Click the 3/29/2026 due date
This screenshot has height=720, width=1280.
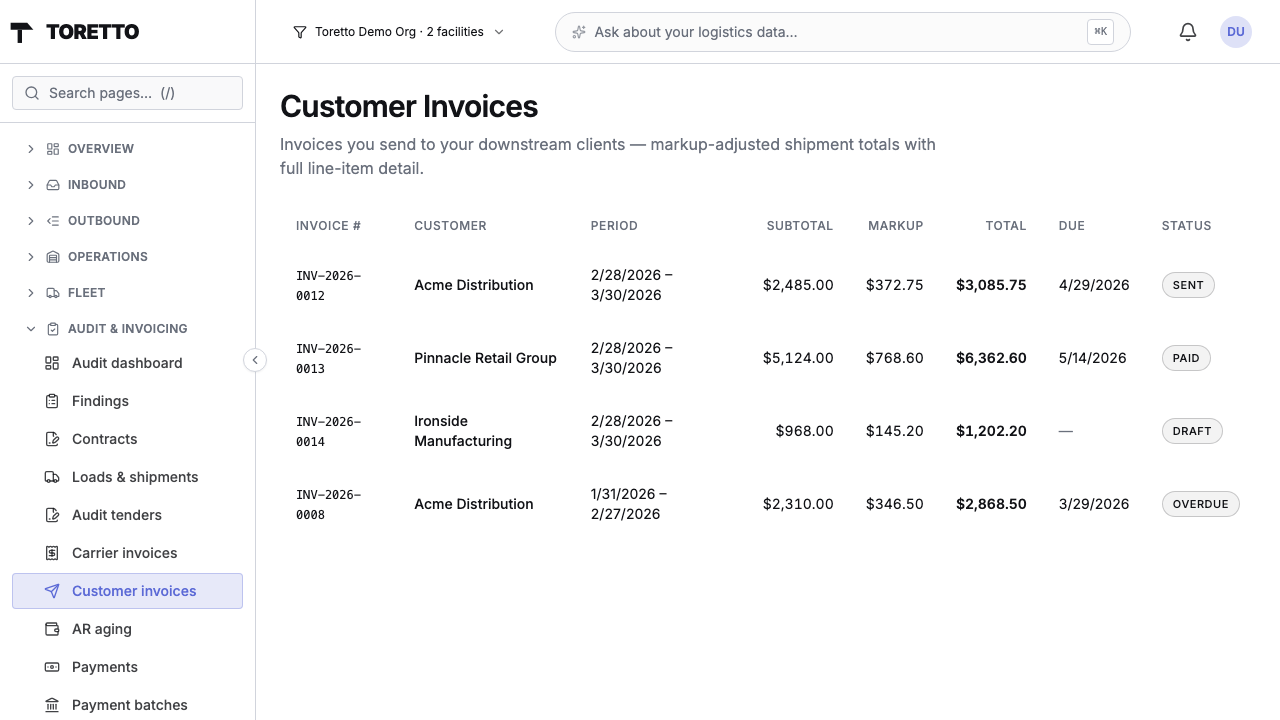pos(1094,504)
